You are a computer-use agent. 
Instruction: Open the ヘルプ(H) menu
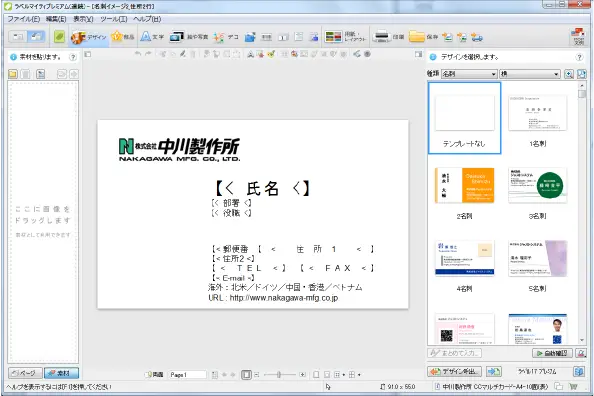(x=147, y=19)
